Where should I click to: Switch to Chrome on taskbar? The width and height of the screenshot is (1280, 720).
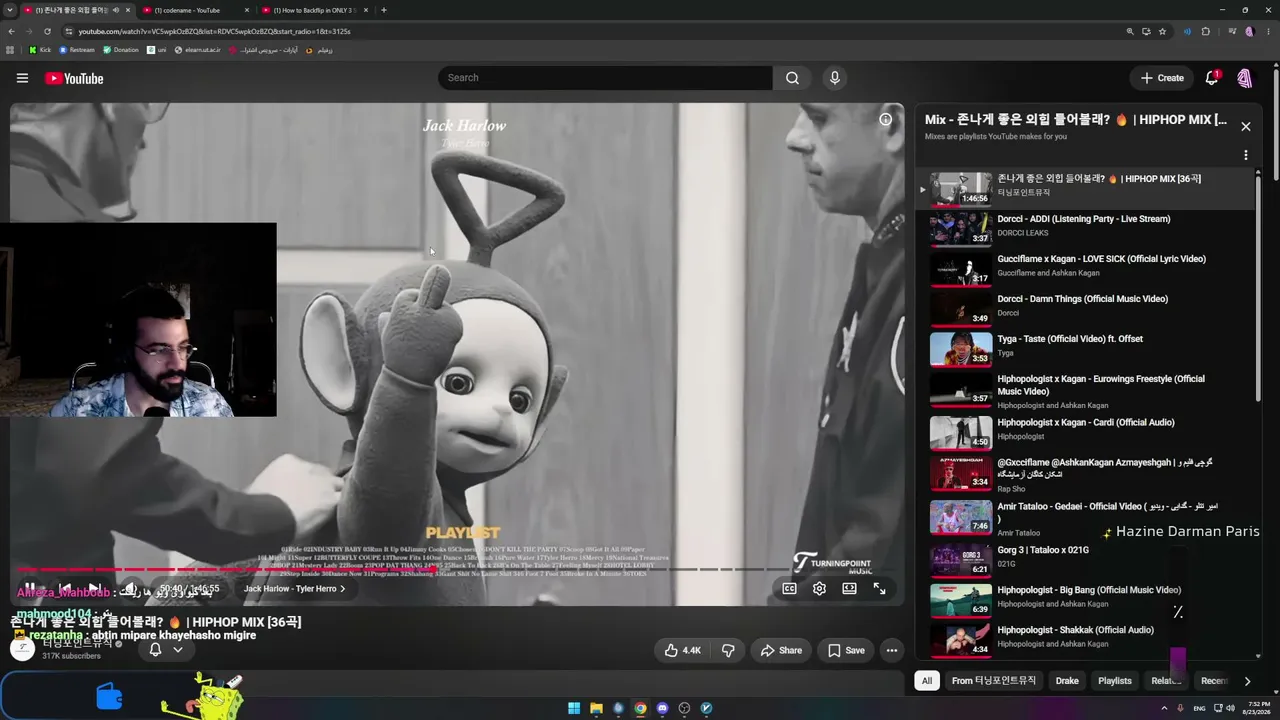640,708
